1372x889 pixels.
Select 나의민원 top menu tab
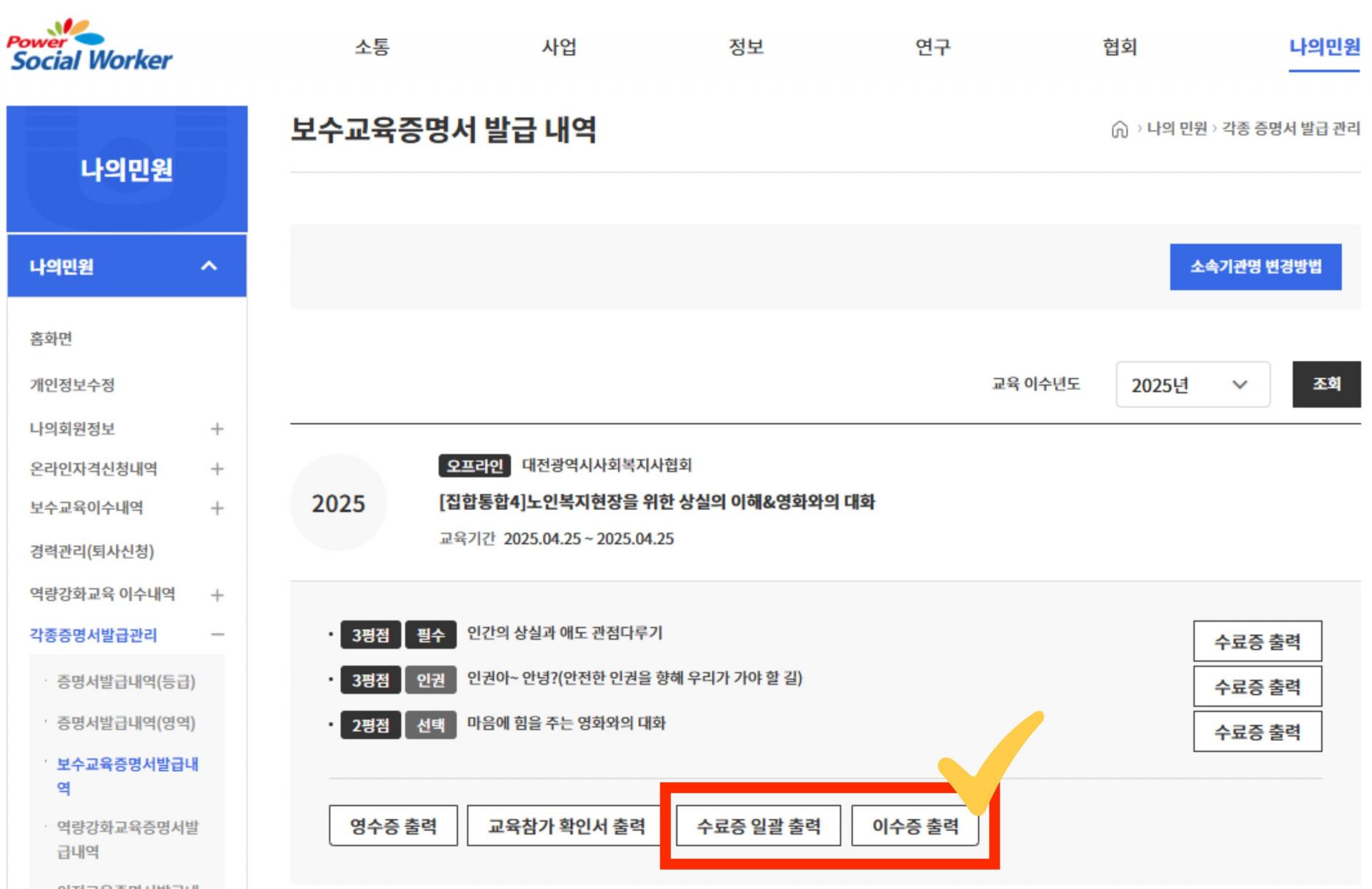click(1323, 47)
